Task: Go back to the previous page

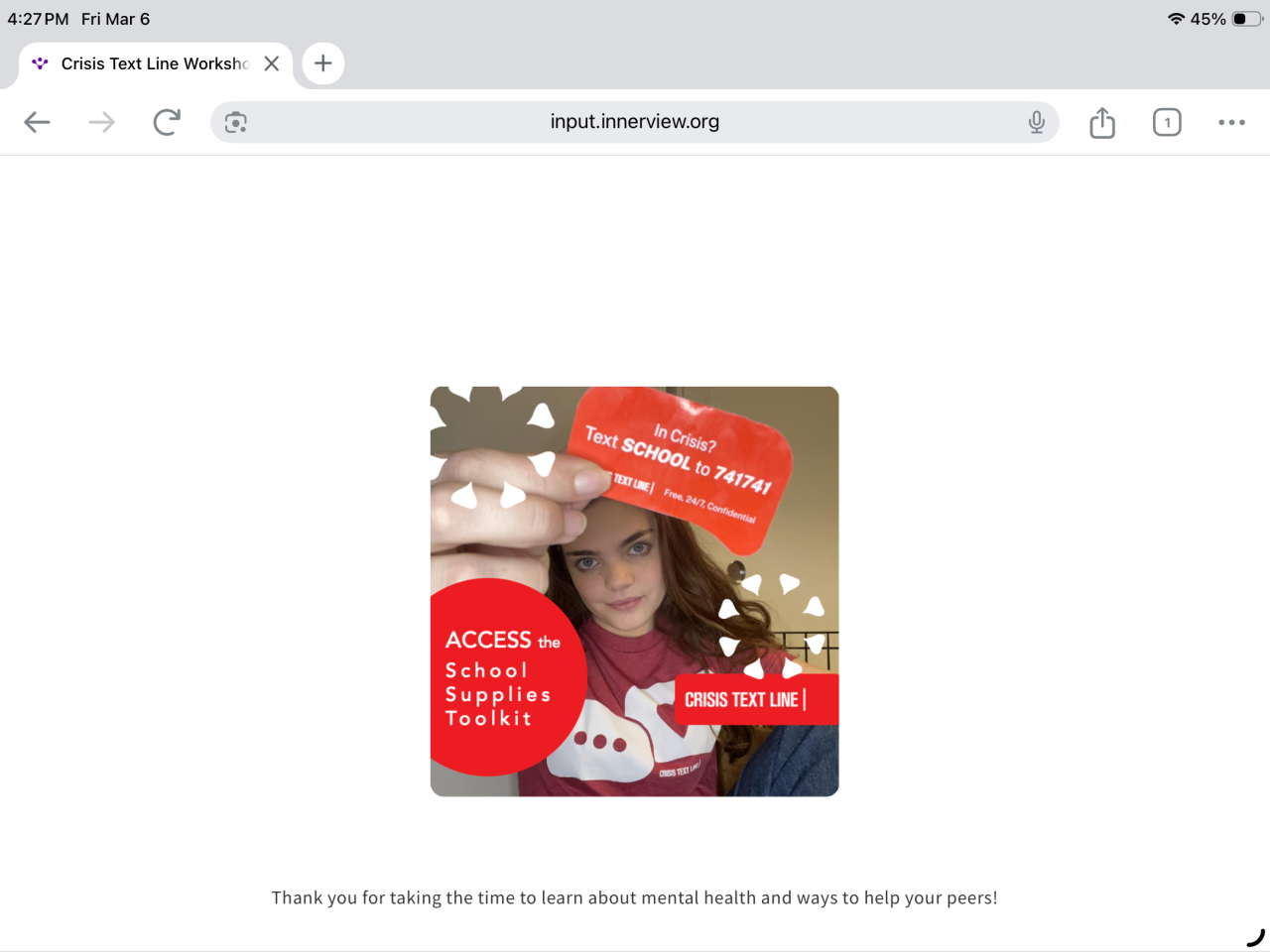Action: click(x=37, y=122)
